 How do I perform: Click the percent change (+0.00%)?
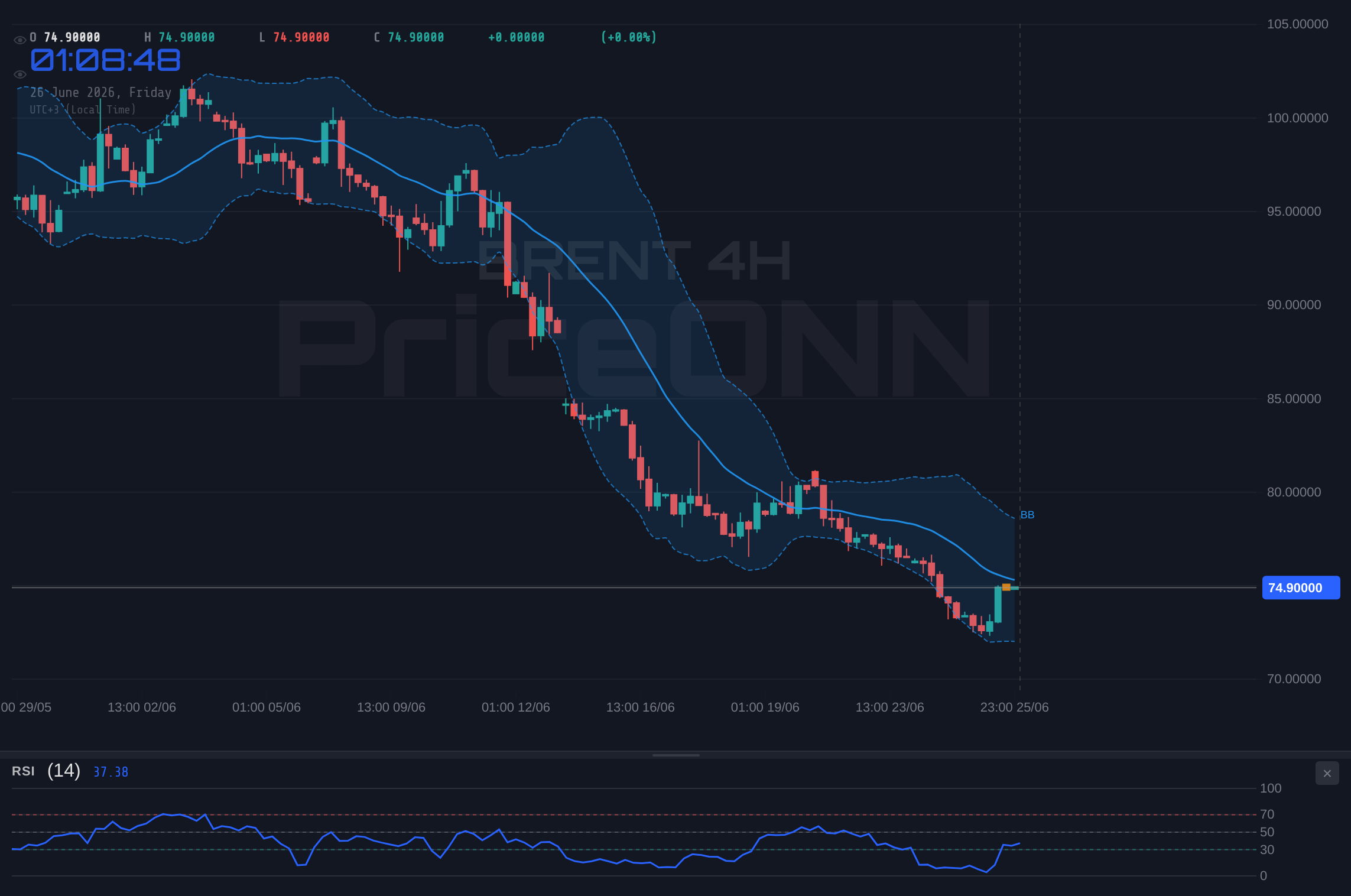pyautogui.click(x=629, y=37)
